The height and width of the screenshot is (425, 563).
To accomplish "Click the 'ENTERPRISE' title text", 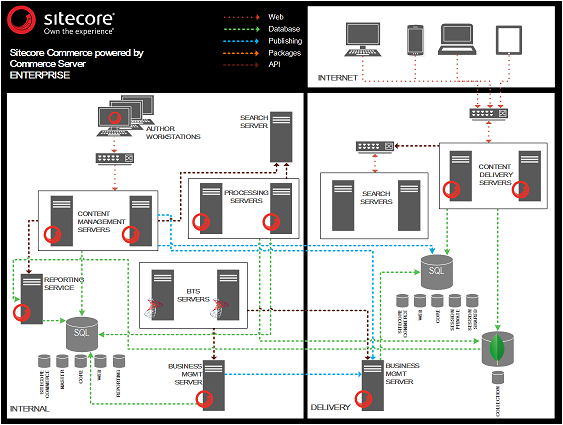I will pyautogui.click(x=40, y=75).
